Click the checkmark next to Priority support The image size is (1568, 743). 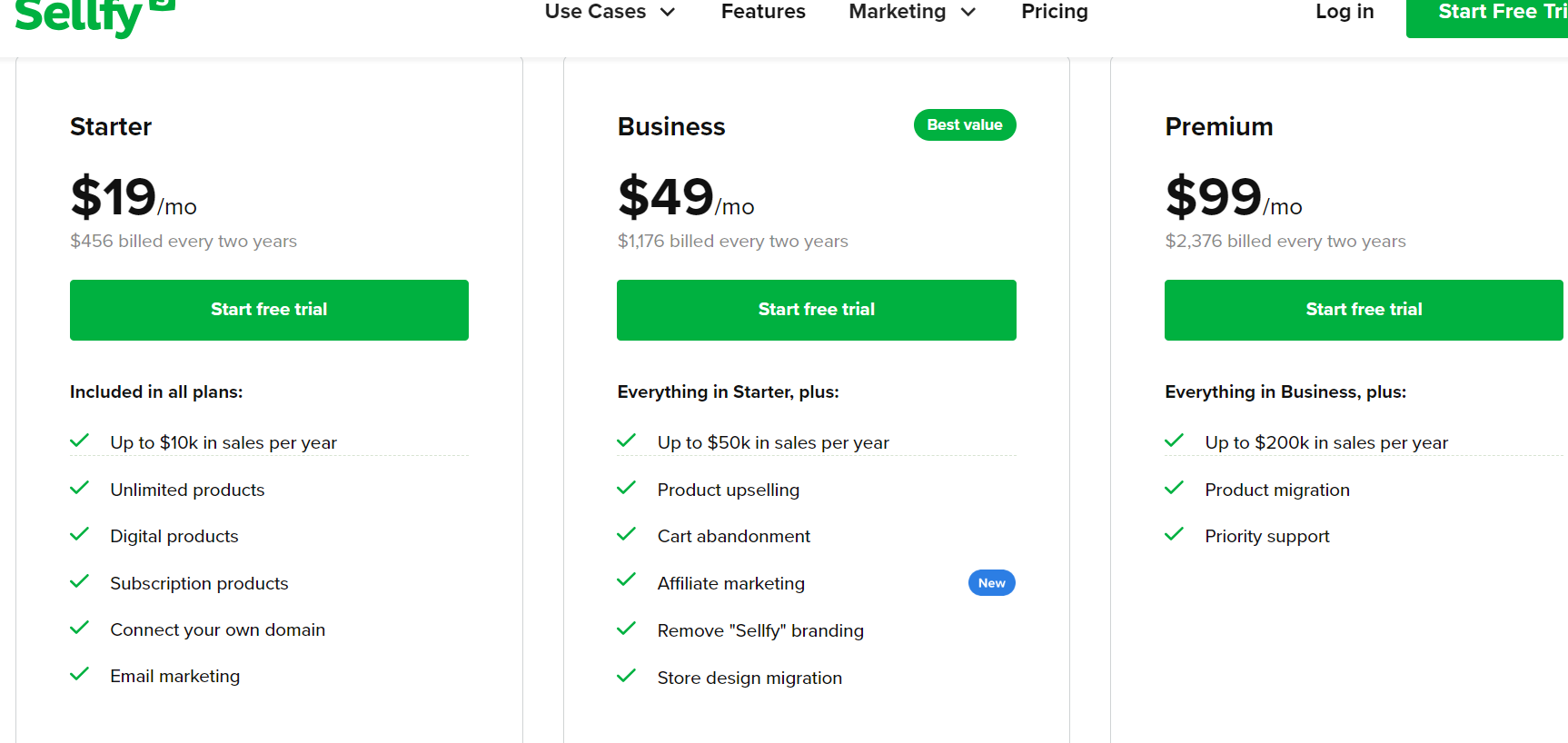[1174, 534]
